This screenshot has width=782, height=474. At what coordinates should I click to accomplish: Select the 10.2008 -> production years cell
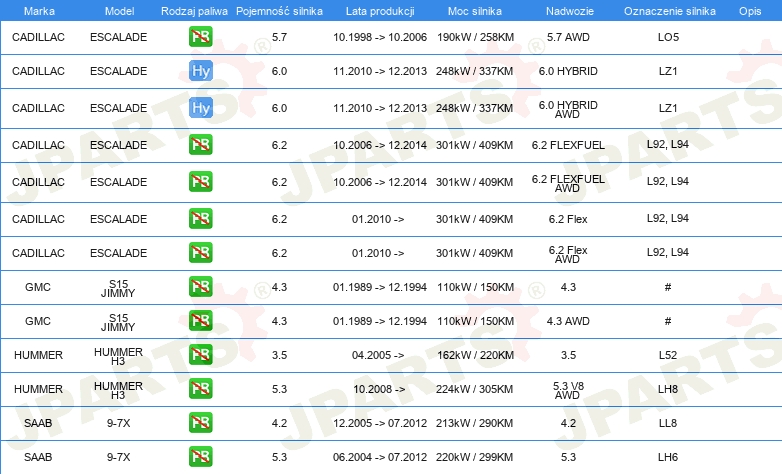pyautogui.click(x=379, y=389)
